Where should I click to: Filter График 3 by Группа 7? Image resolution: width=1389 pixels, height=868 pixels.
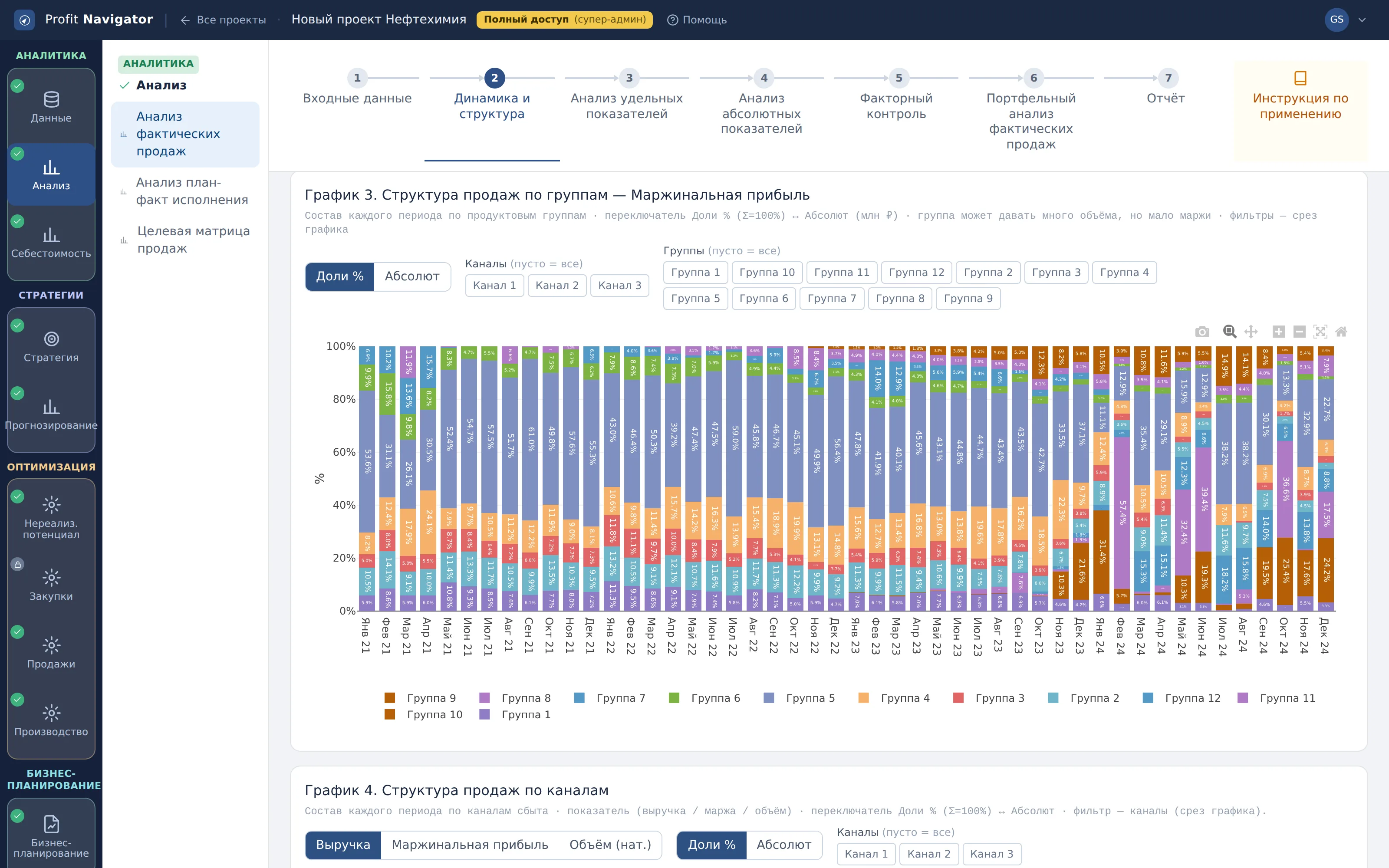click(832, 299)
